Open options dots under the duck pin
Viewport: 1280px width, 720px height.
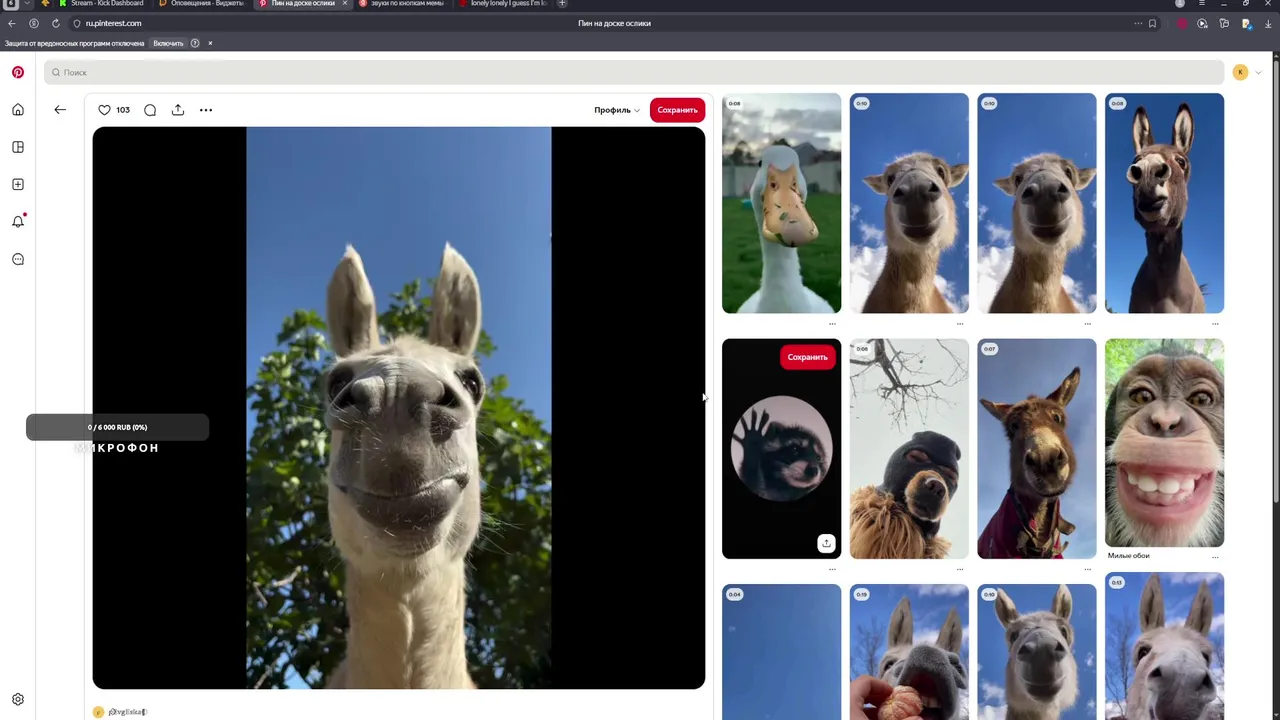pos(832,324)
